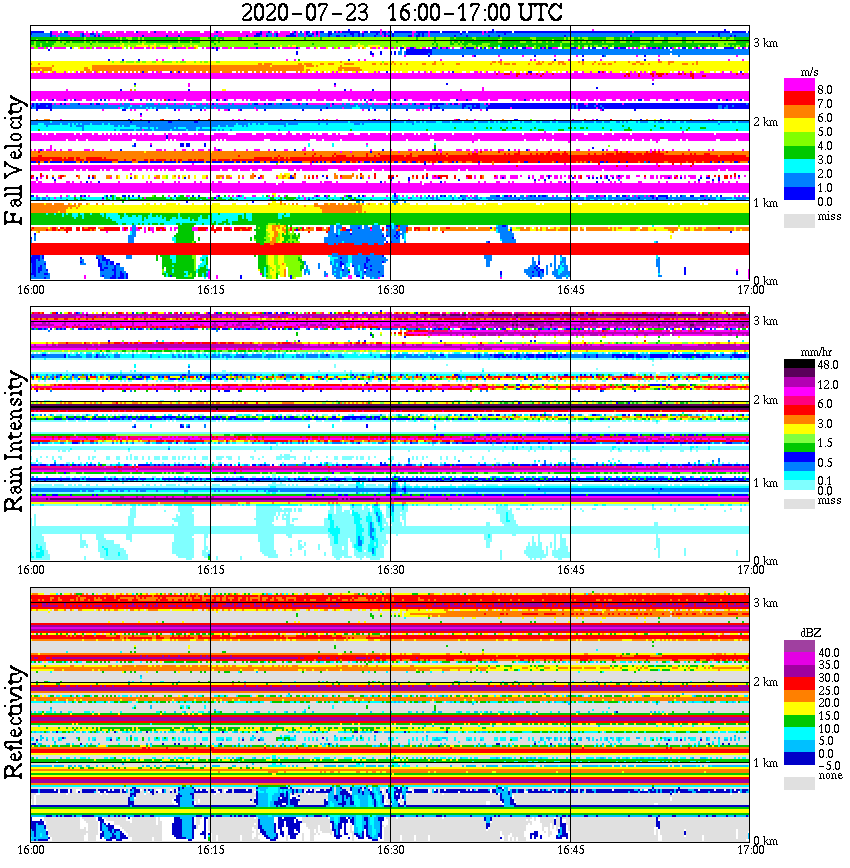The image size is (850, 868).
Task: Click the "1 km" label beside Rain Intensity plot
Action: point(765,483)
